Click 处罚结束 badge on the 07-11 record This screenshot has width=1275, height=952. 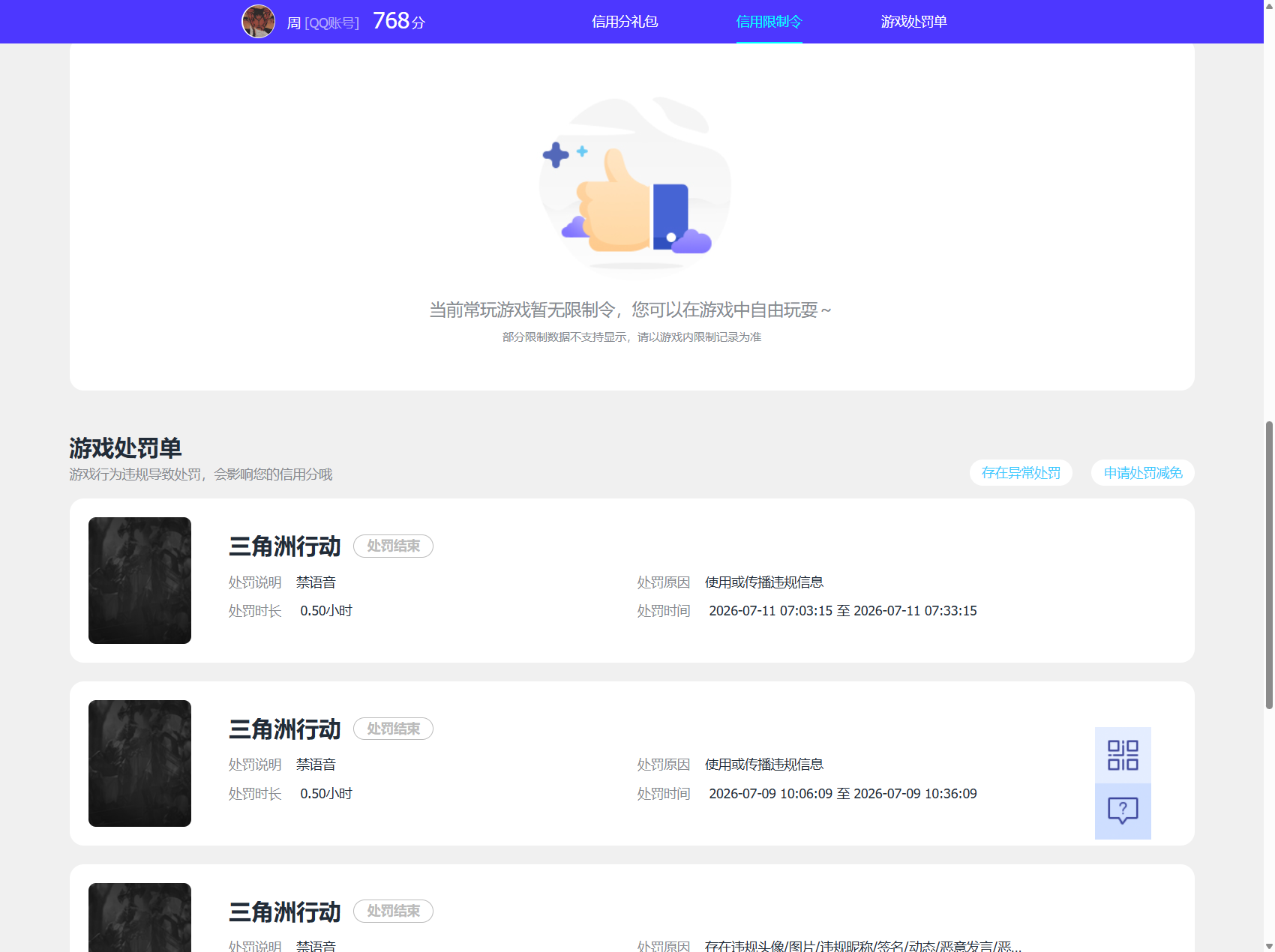(393, 546)
